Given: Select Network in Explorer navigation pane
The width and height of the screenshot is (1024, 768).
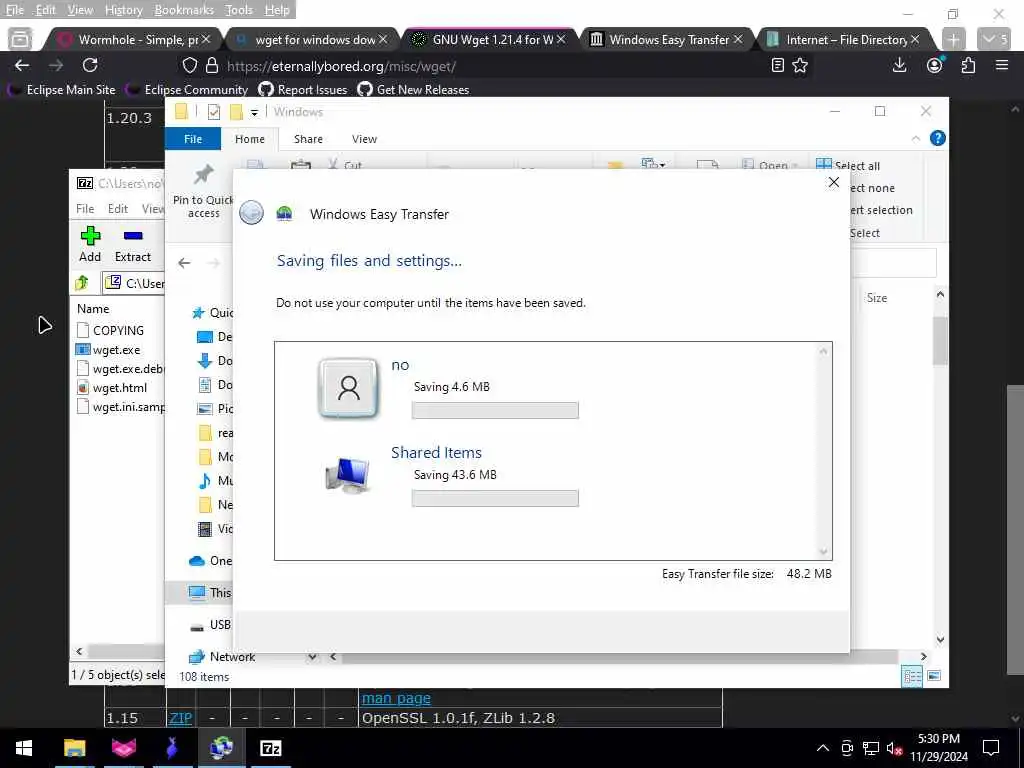Looking at the screenshot, I should pos(222,656).
